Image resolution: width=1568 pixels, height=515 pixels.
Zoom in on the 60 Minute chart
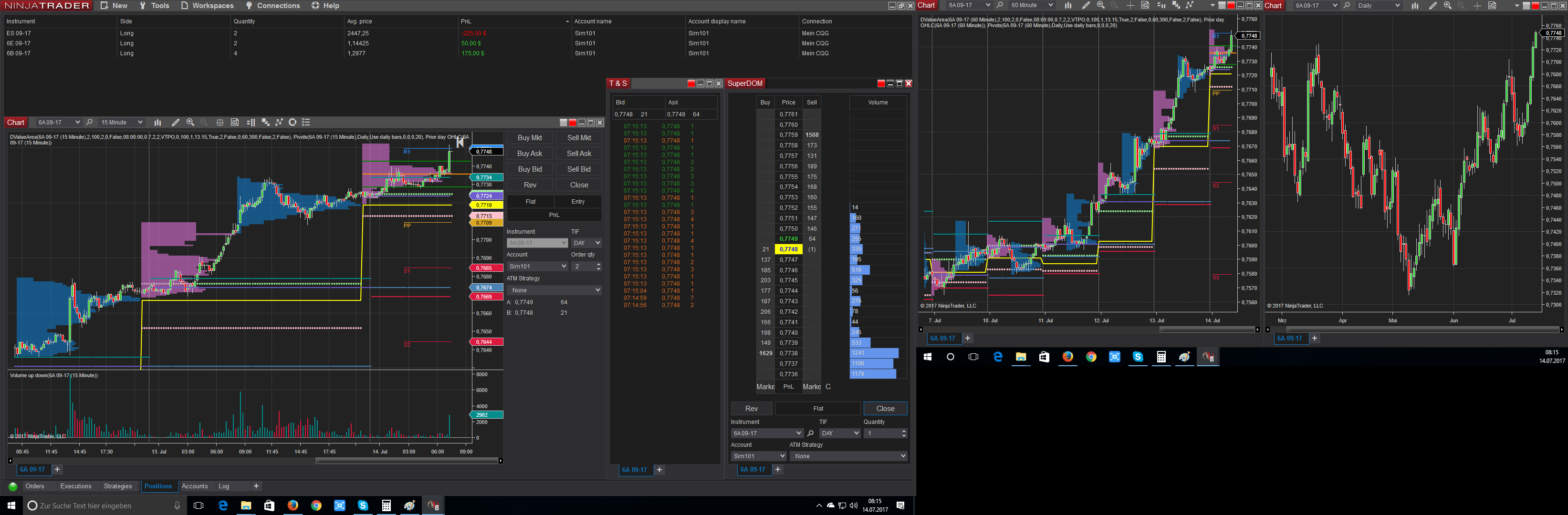click(1100, 5)
